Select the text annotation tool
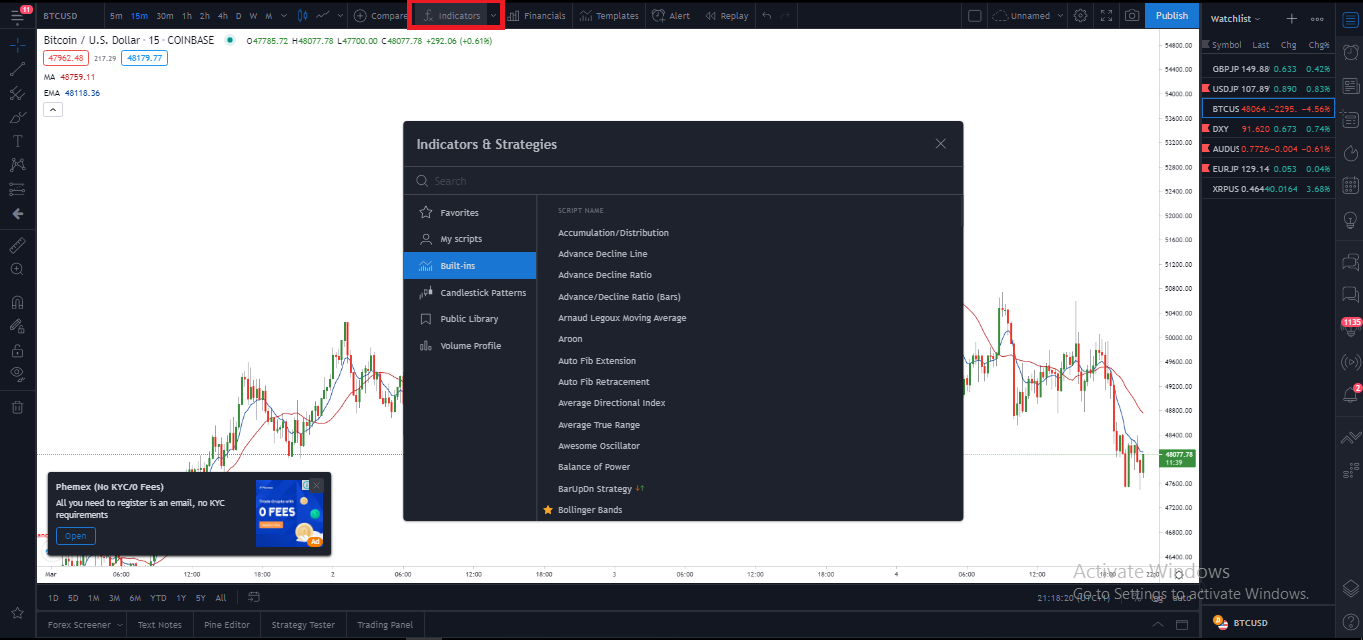Screen dimensions: 1363x640 (x=17, y=141)
